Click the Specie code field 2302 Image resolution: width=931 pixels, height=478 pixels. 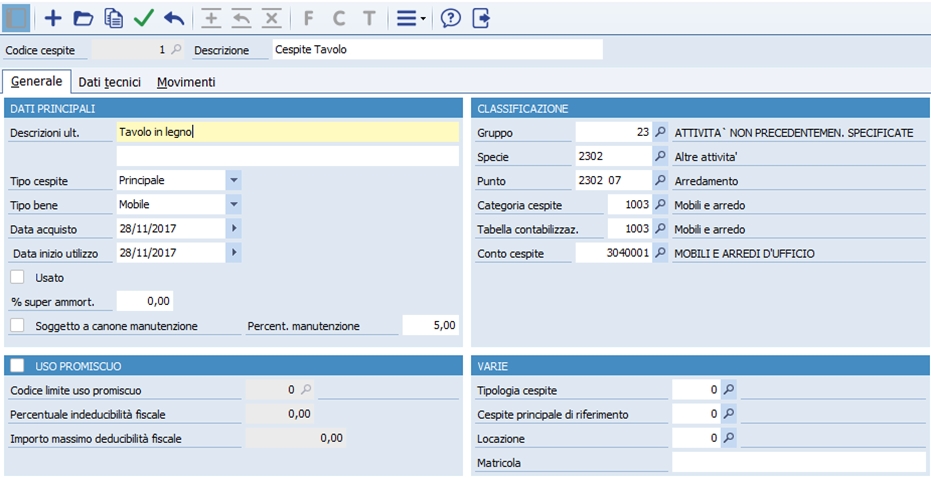pyautogui.click(x=614, y=157)
